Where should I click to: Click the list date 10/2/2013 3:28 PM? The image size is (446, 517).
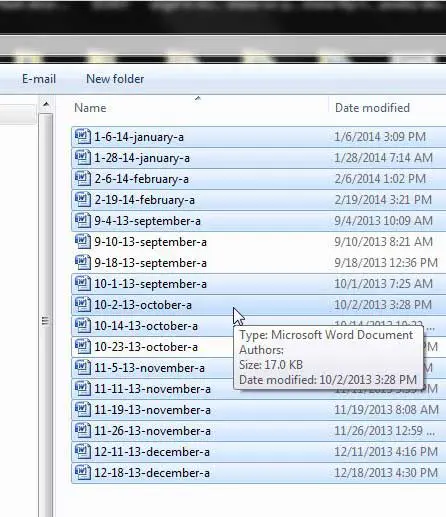point(383,305)
